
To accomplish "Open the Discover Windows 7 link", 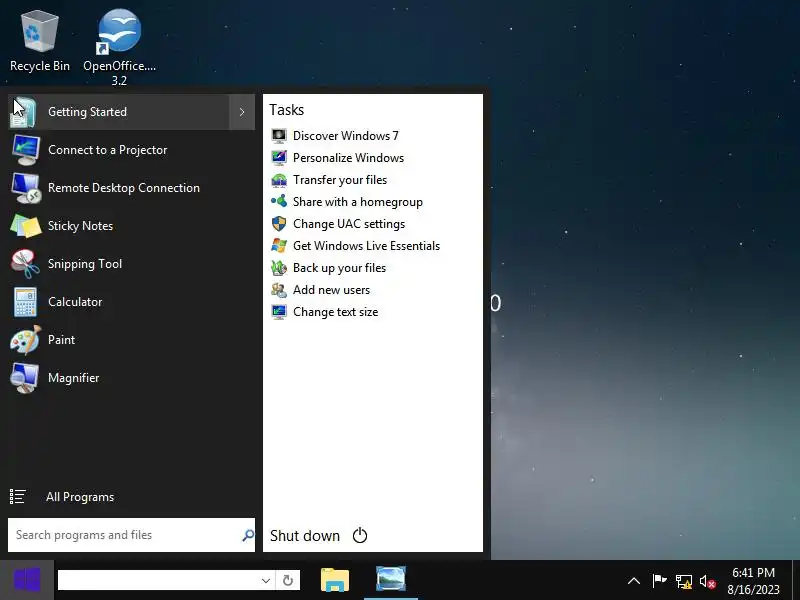I will tap(345, 136).
